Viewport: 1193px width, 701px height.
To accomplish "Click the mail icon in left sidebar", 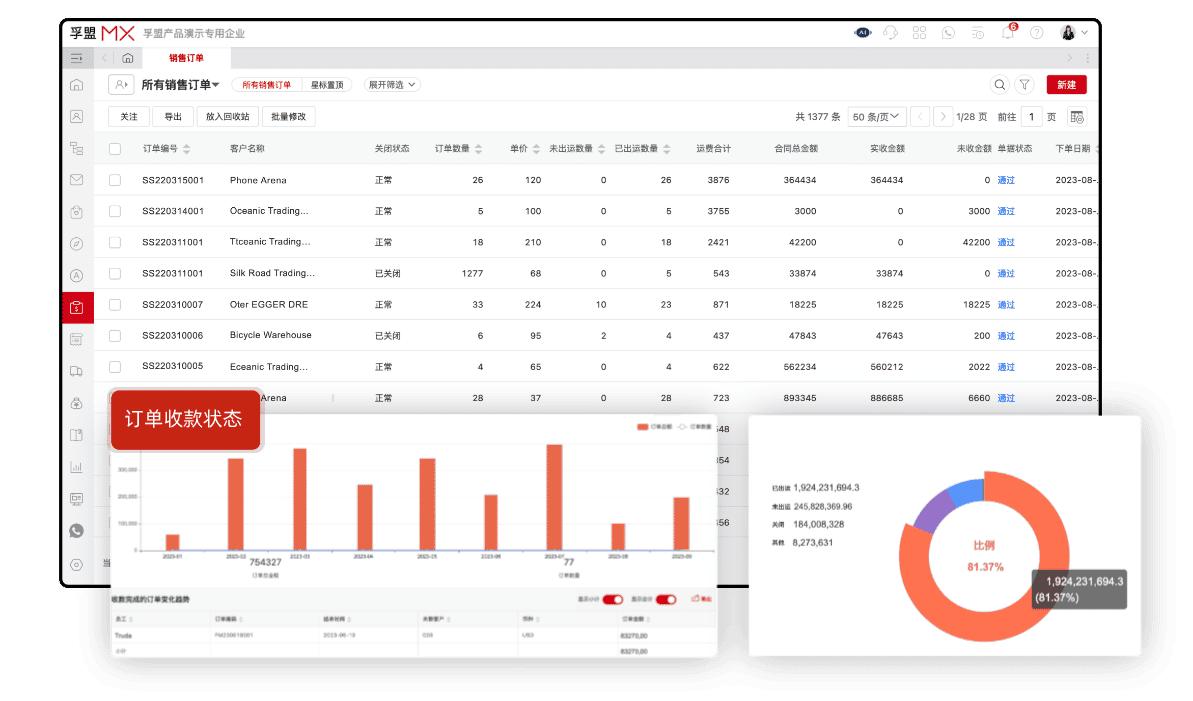I will point(77,180).
